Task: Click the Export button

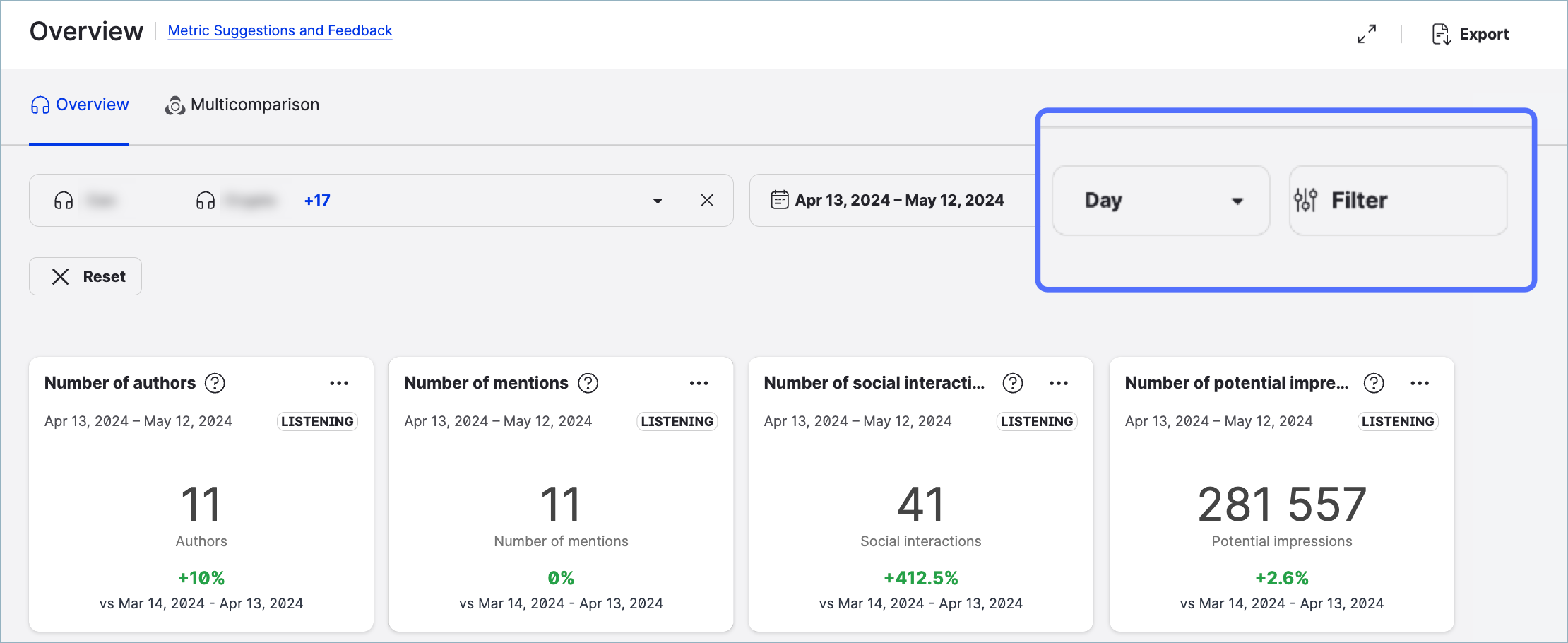Action: coord(1471,34)
